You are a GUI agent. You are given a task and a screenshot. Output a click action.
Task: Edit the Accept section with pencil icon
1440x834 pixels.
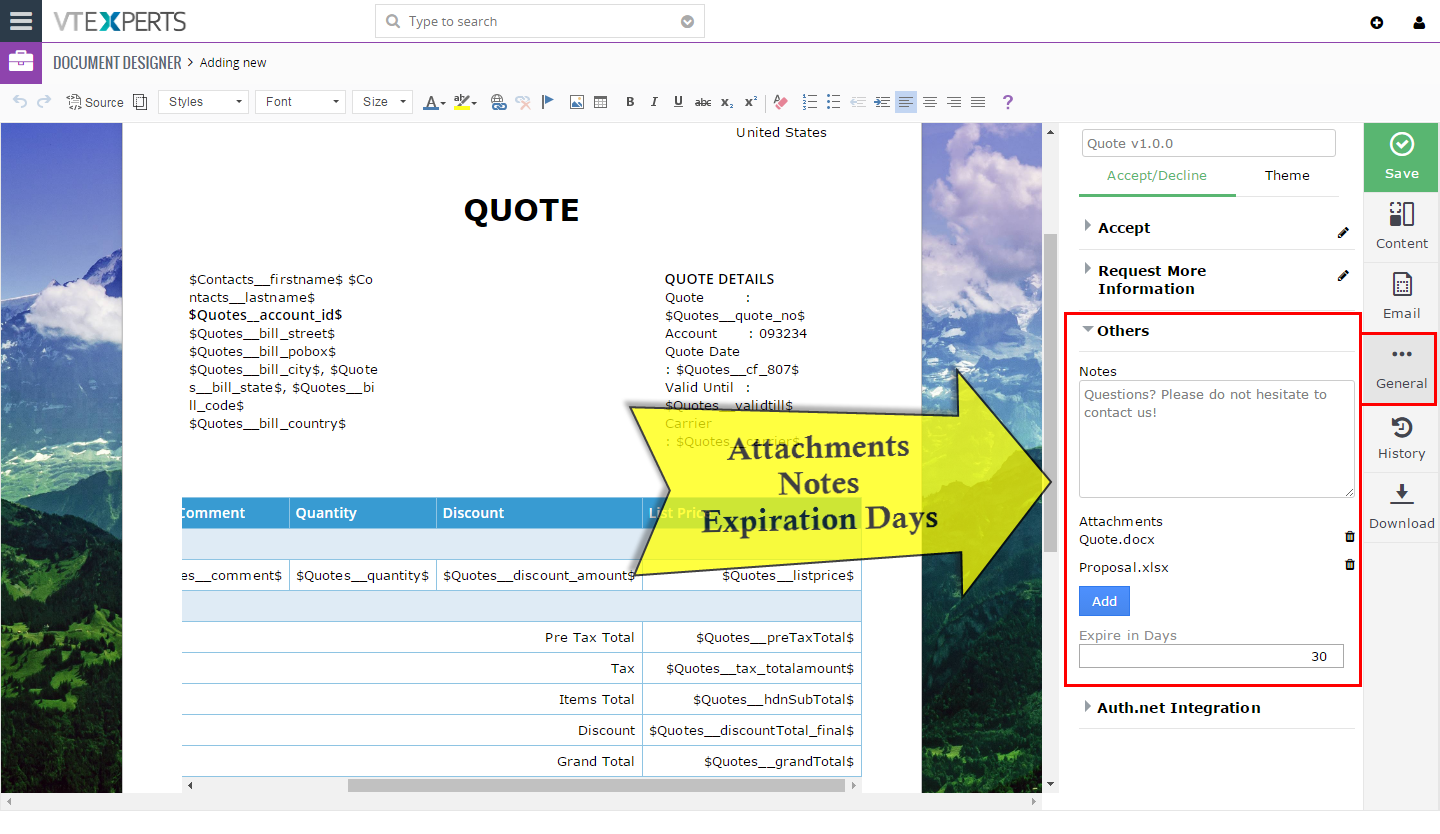tap(1343, 232)
